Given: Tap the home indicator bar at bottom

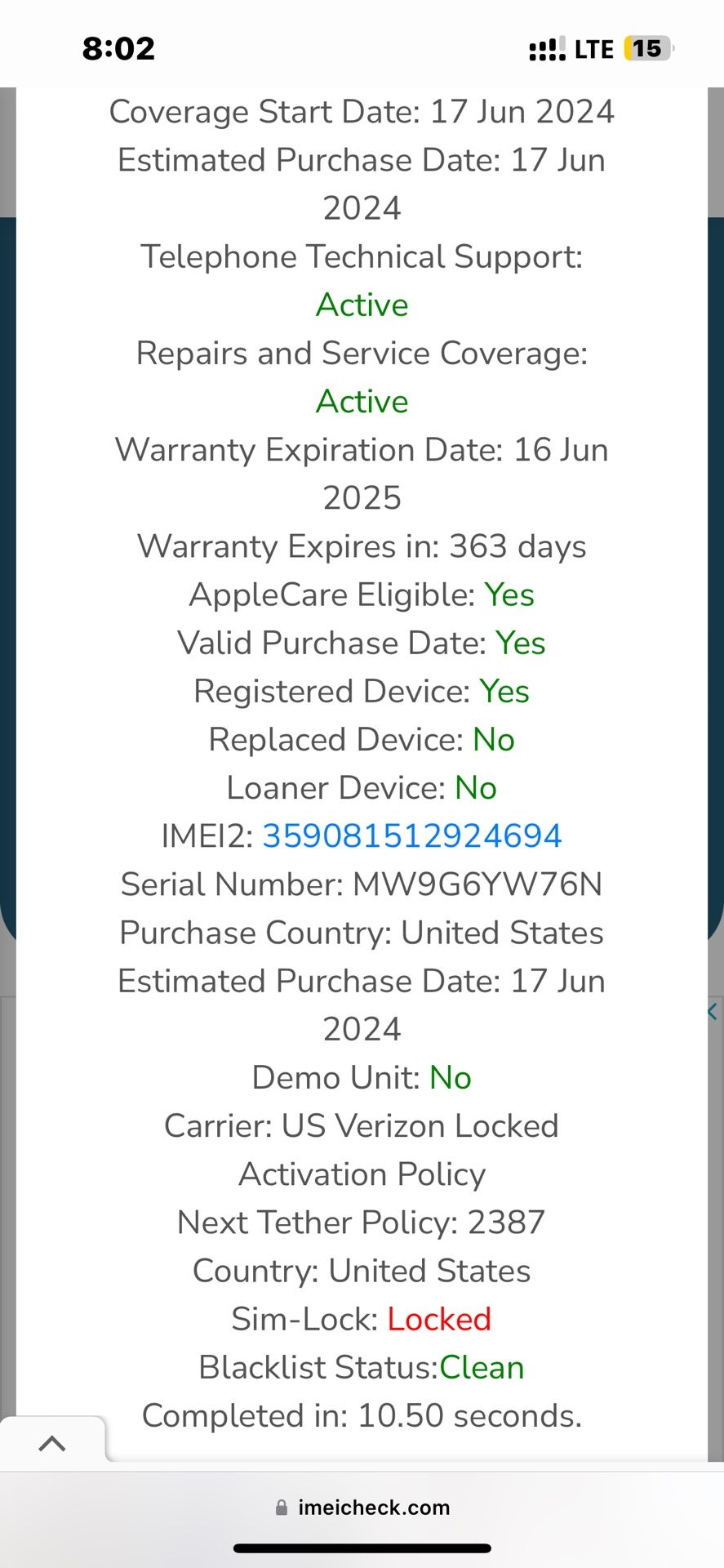Looking at the screenshot, I should 362,1548.
